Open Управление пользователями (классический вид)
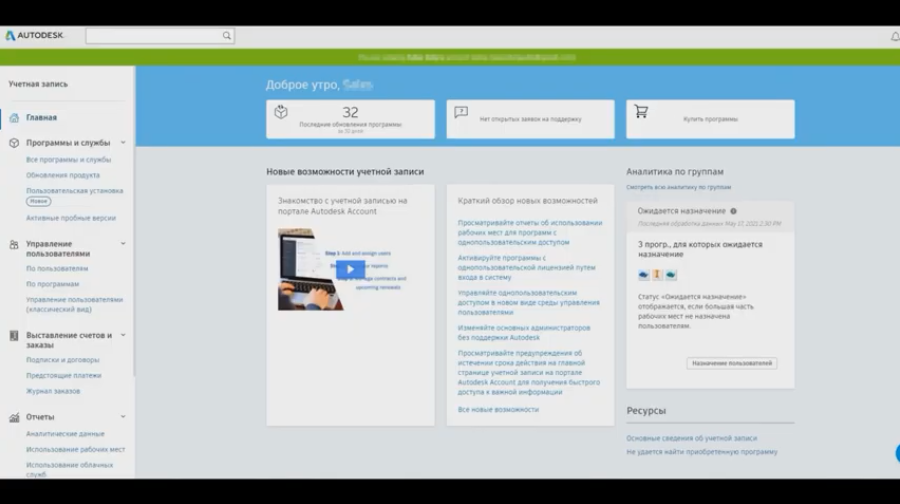This screenshot has width=900, height=504. coord(75,304)
